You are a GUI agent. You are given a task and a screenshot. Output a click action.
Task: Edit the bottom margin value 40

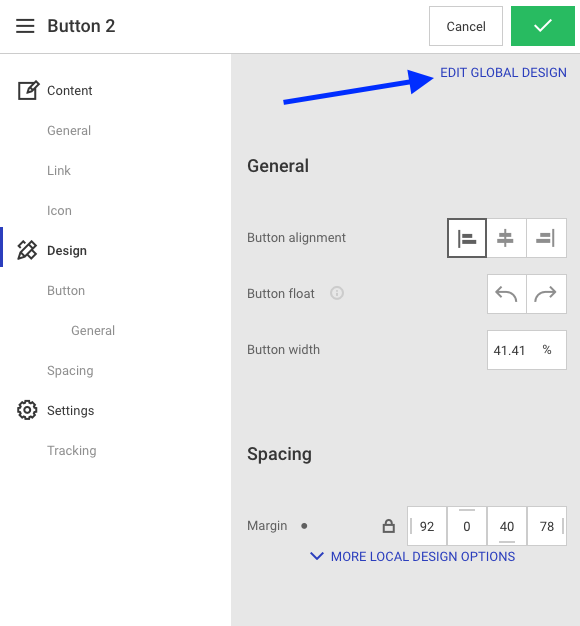click(x=507, y=526)
